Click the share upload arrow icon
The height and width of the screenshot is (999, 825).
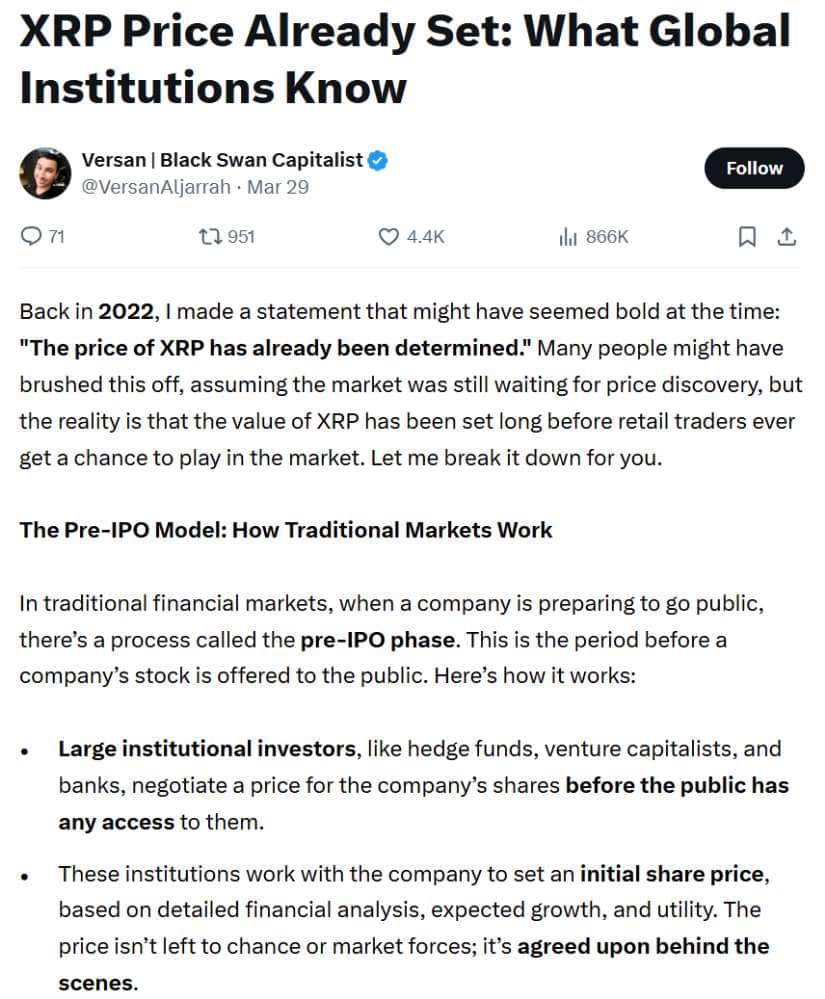[787, 236]
